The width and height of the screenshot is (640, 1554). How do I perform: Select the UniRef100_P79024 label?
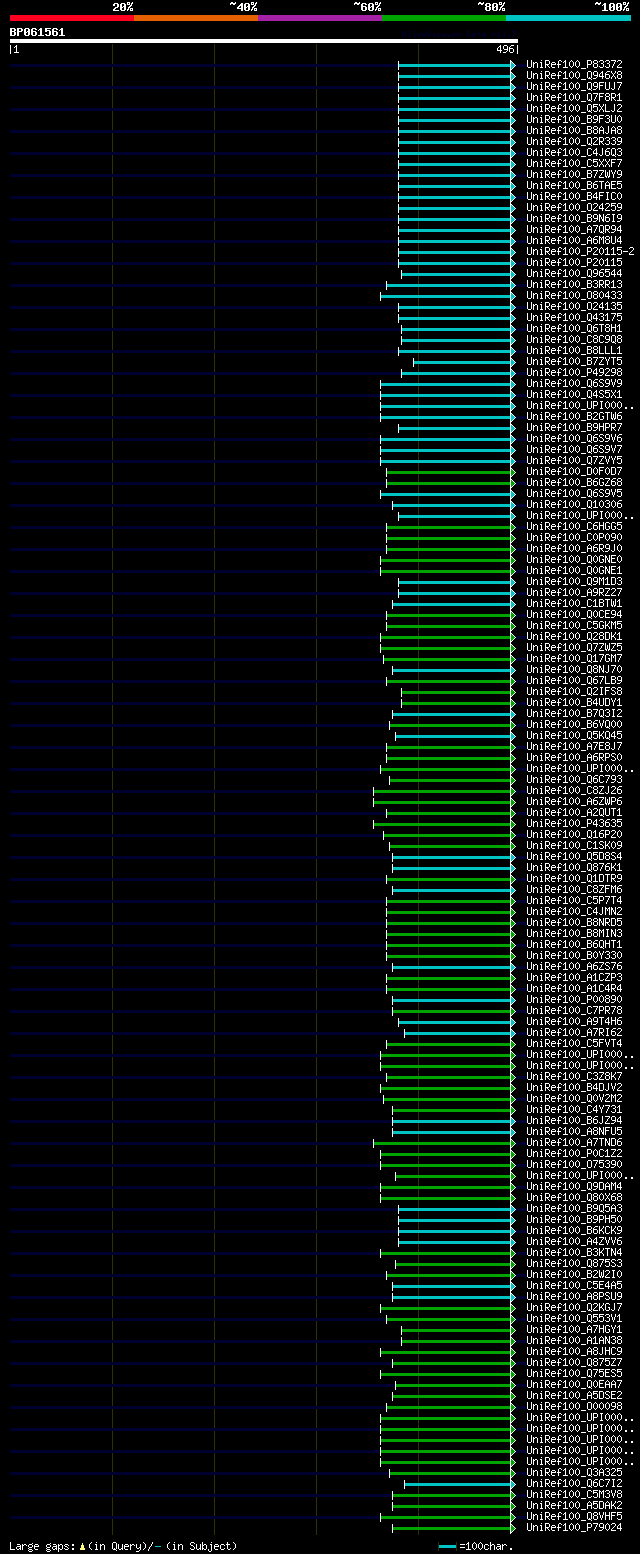tap(574, 1528)
